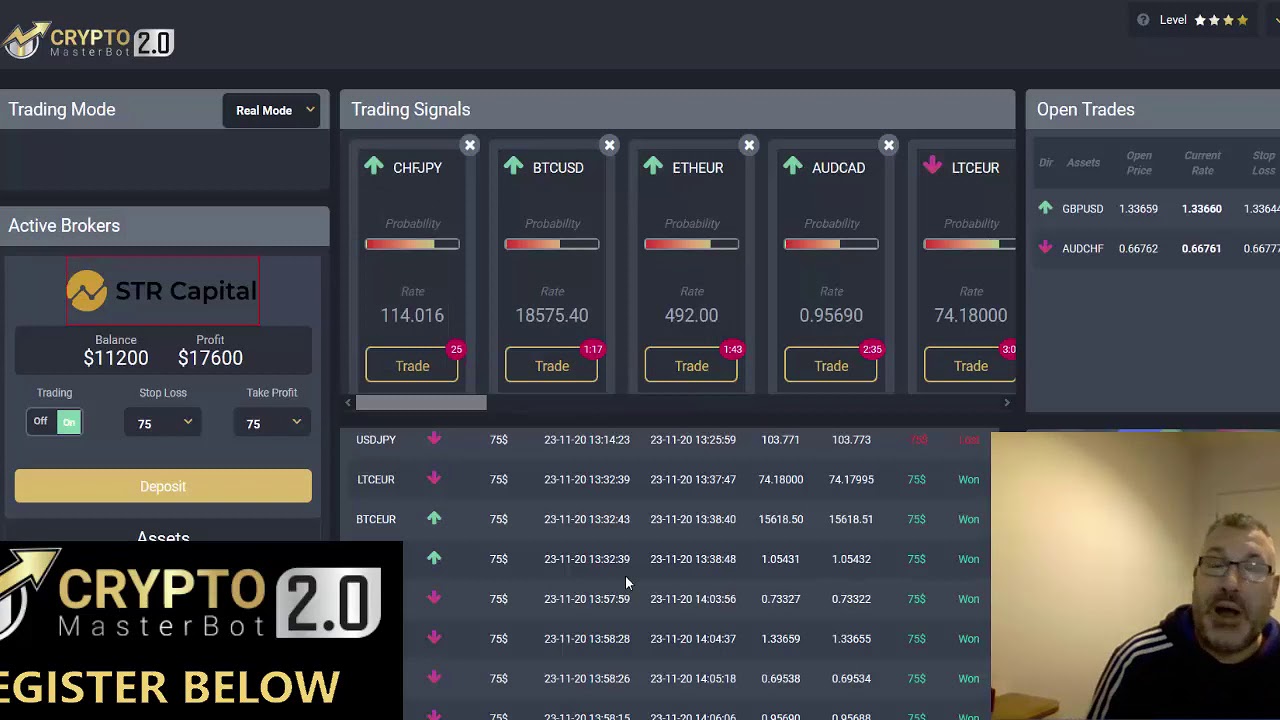This screenshot has width=1280, height=720.
Task: Trade the BTCUSD signal
Action: click(x=552, y=366)
